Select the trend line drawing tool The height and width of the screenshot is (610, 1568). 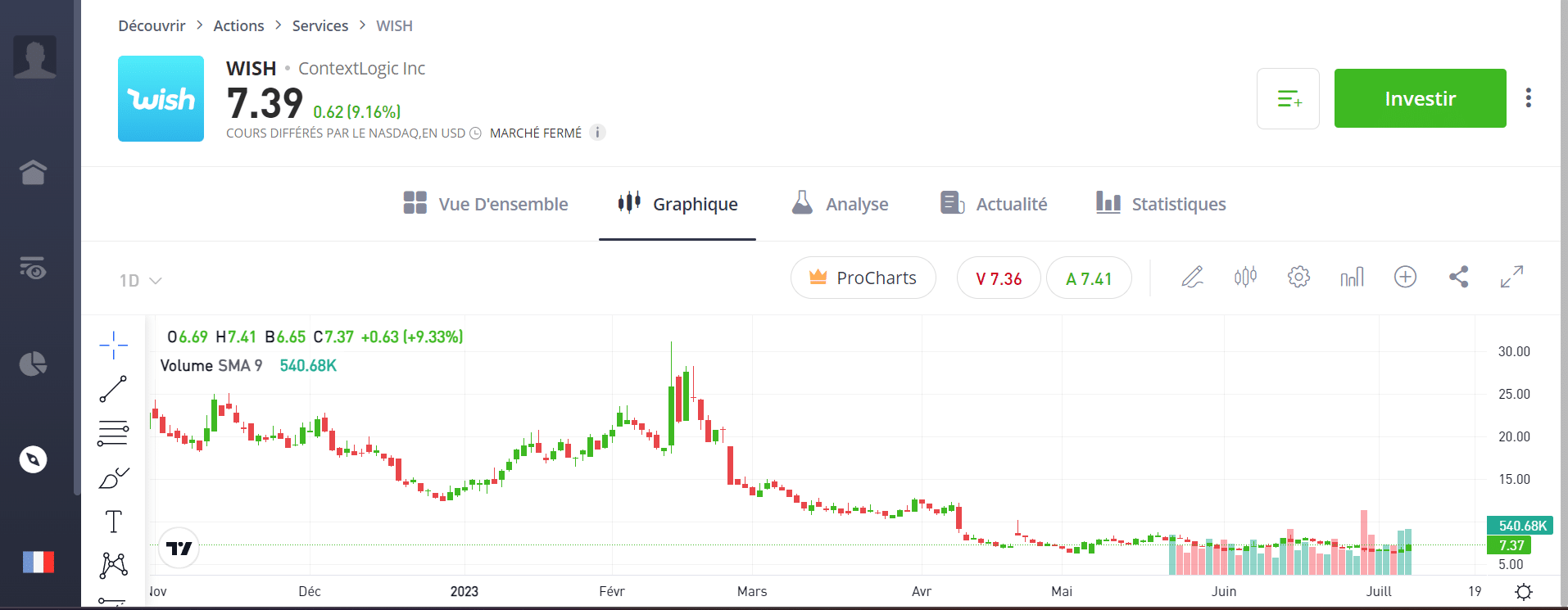[x=113, y=389]
